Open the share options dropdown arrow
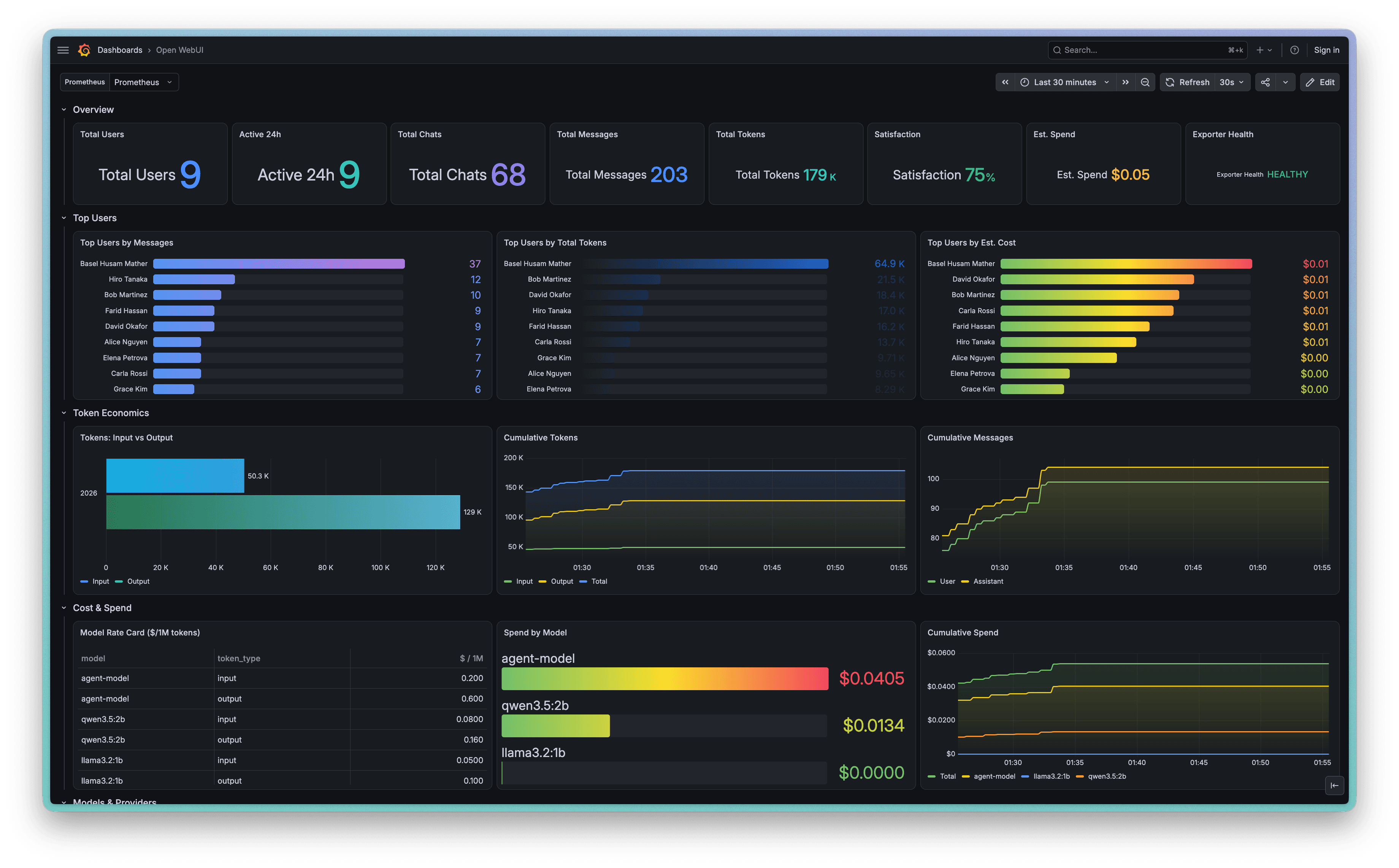The height and width of the screenshot is (868, 1399). (x=1285, y=82)
